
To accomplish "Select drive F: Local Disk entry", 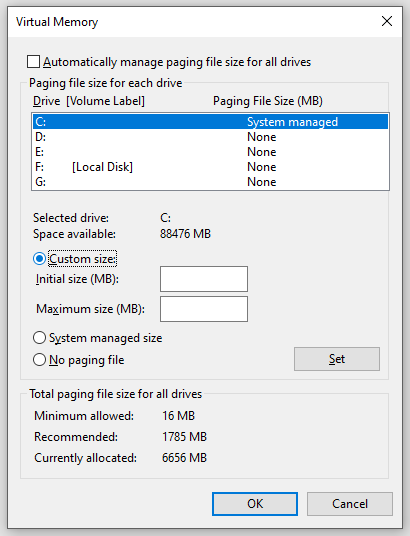I will click(210, 167).
